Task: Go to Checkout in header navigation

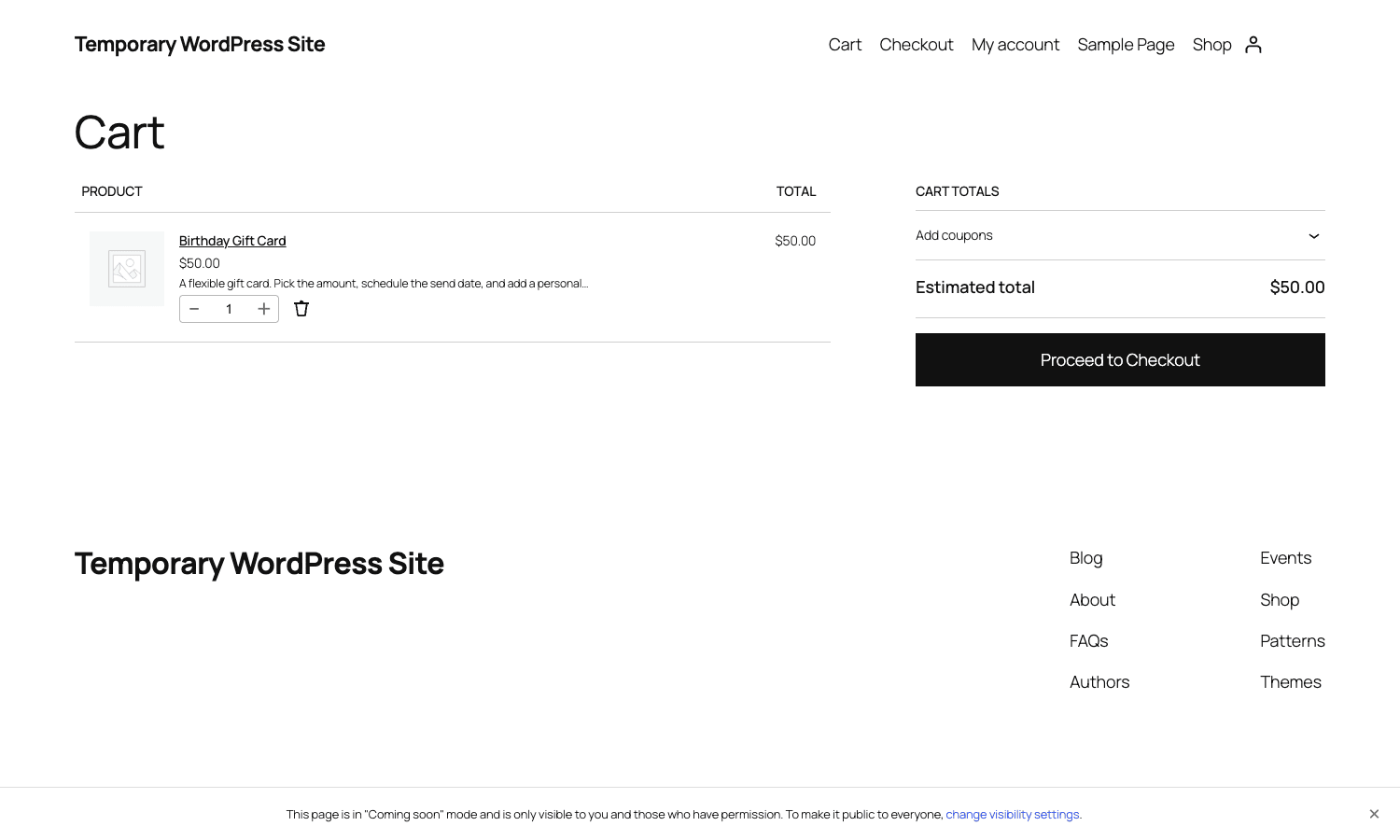Action: coord(917,45)
